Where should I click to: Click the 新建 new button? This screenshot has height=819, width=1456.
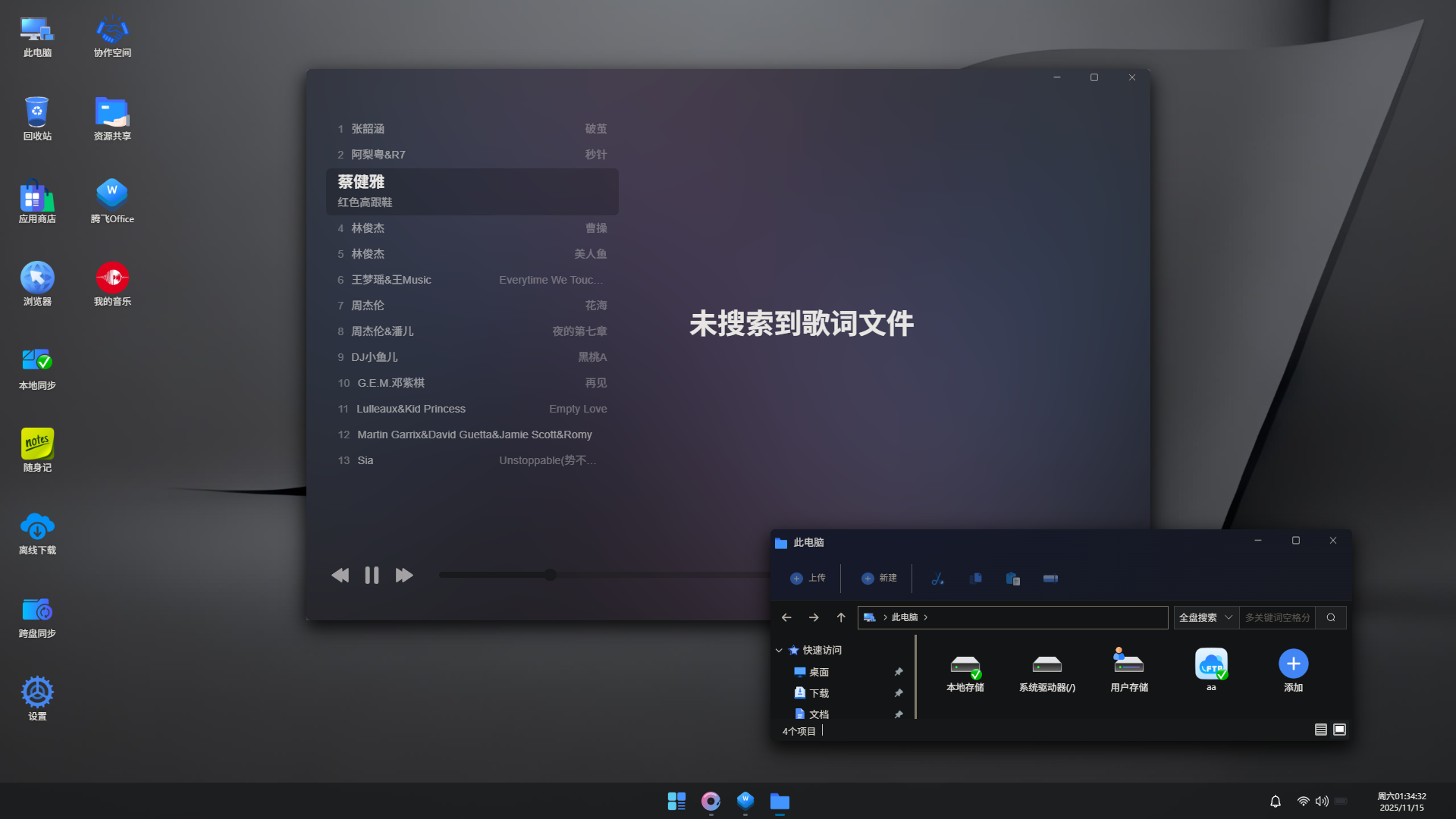[878, 578]
